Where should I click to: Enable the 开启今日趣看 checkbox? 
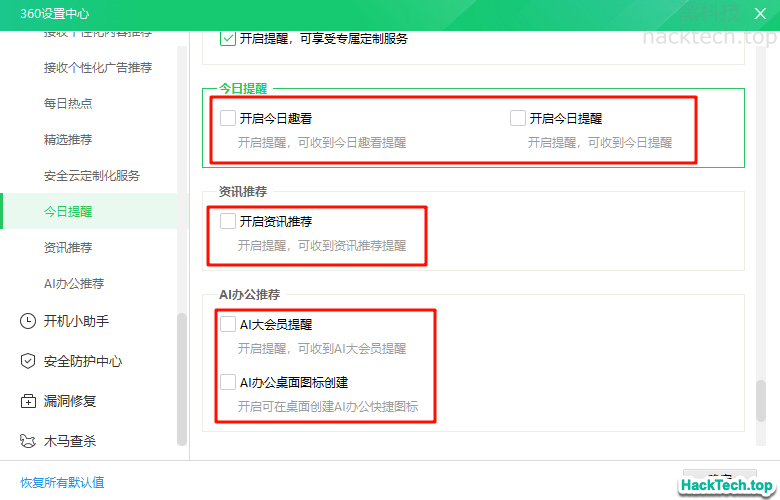pos(228,118)
